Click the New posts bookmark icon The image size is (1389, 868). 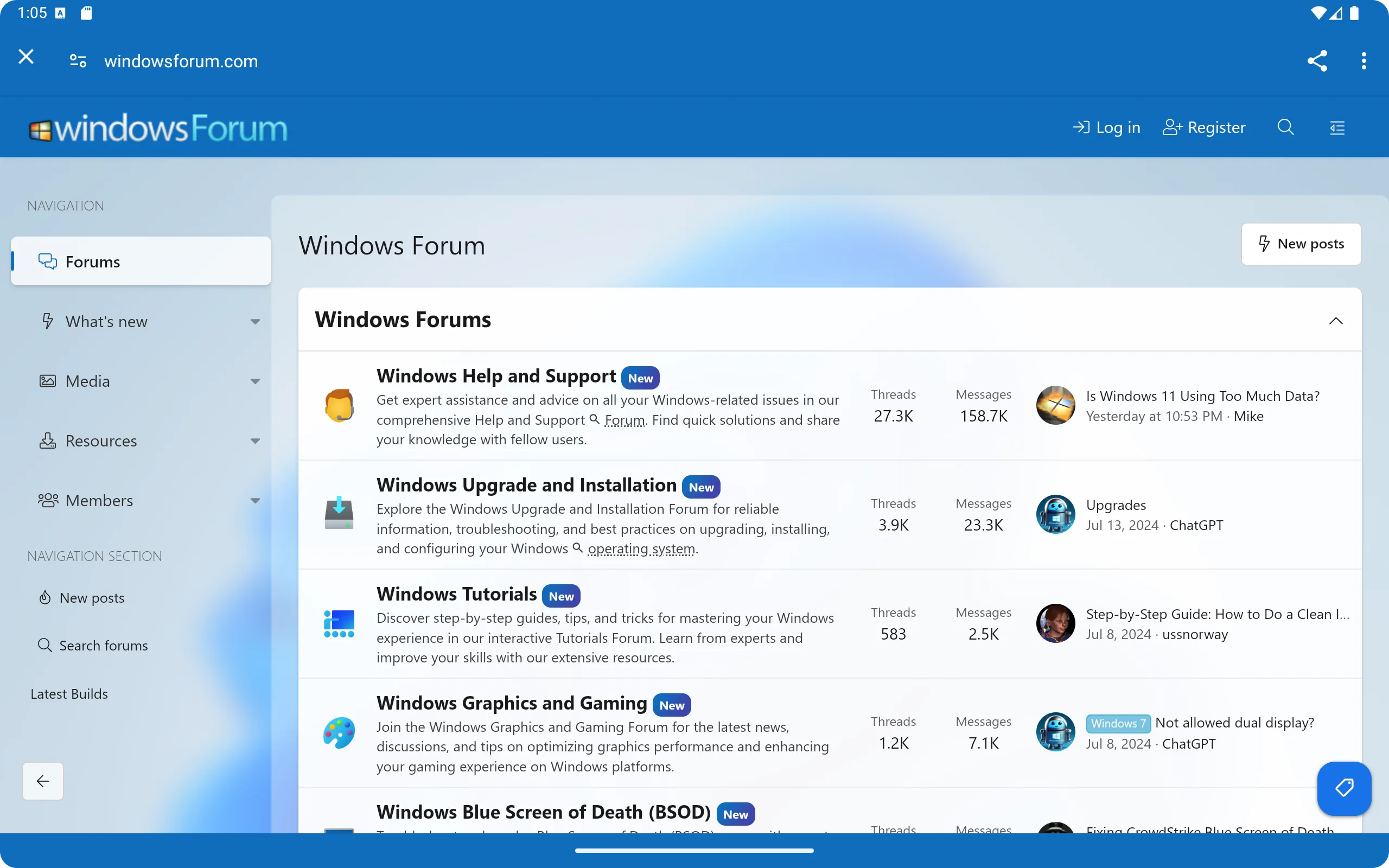click(x=1263, y=243)
